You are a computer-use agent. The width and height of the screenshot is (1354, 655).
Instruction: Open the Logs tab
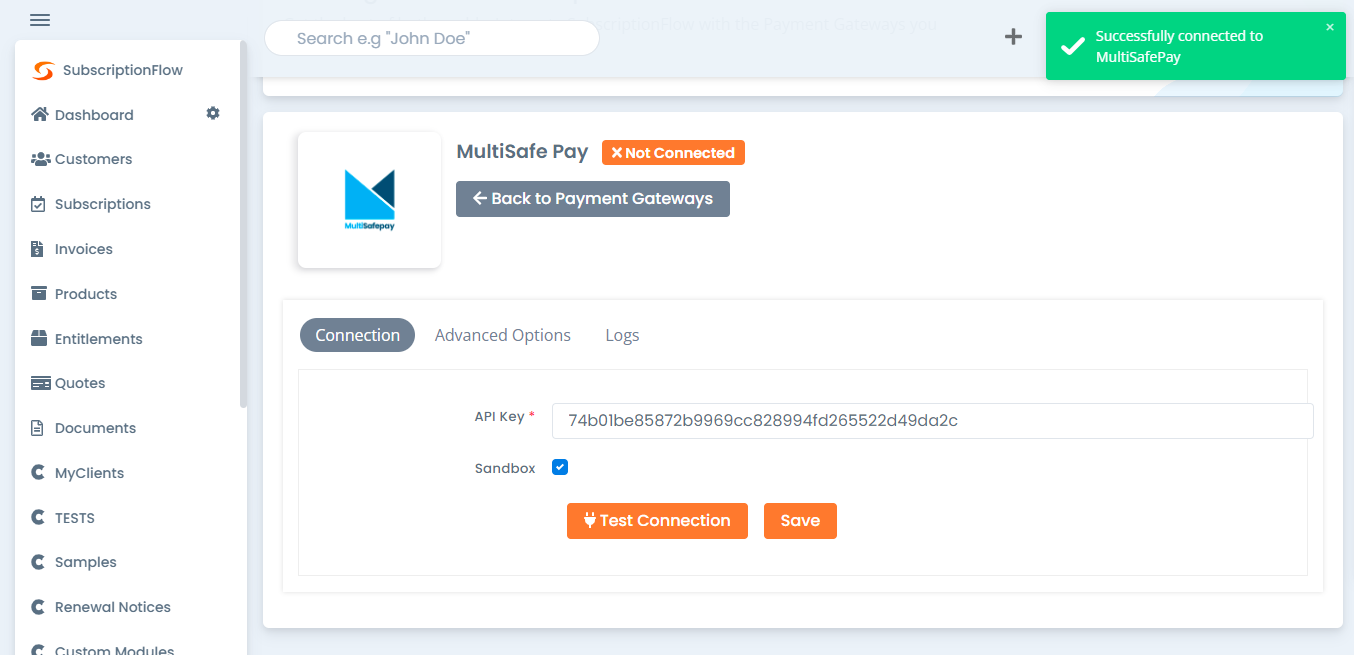point(622,336)
